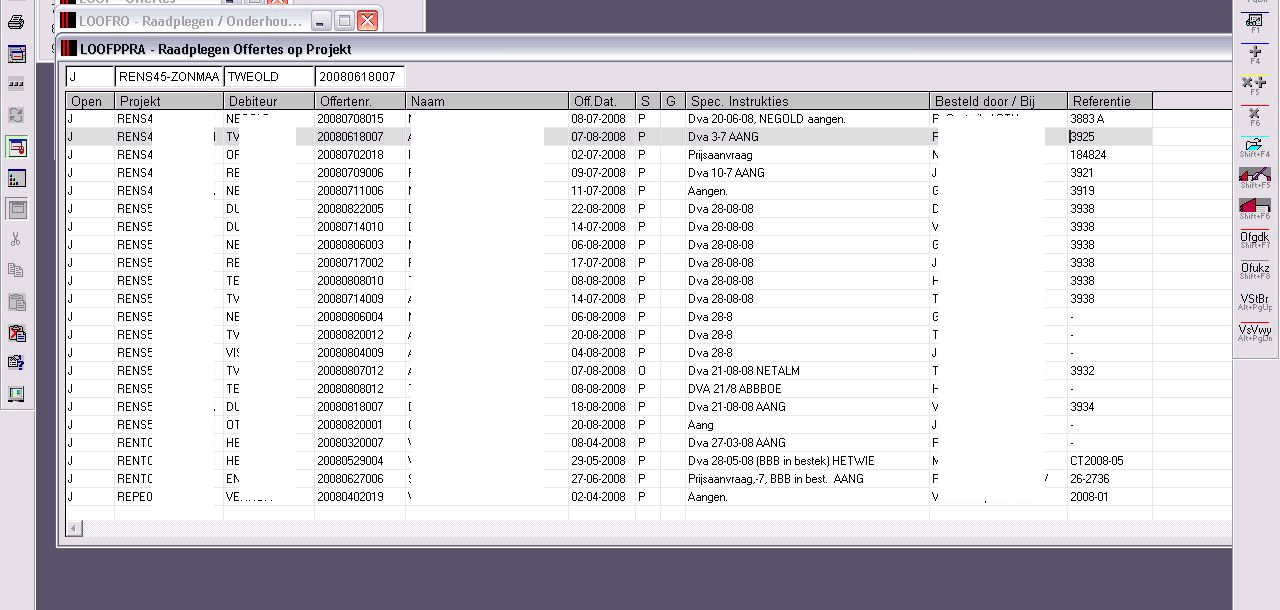Click the Ofgdk Shift+F7 button
This screenshot has height=610, width=1280.
1255,240
